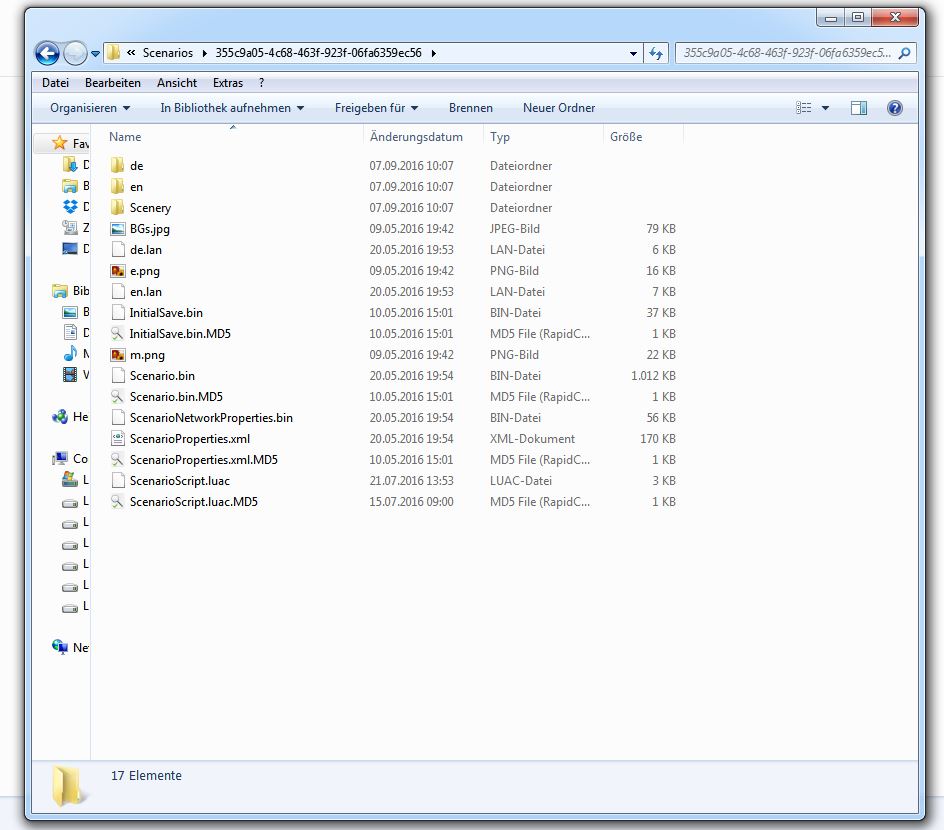
Task: Select the e.png image icon
Action: click(x=118, y=271)
